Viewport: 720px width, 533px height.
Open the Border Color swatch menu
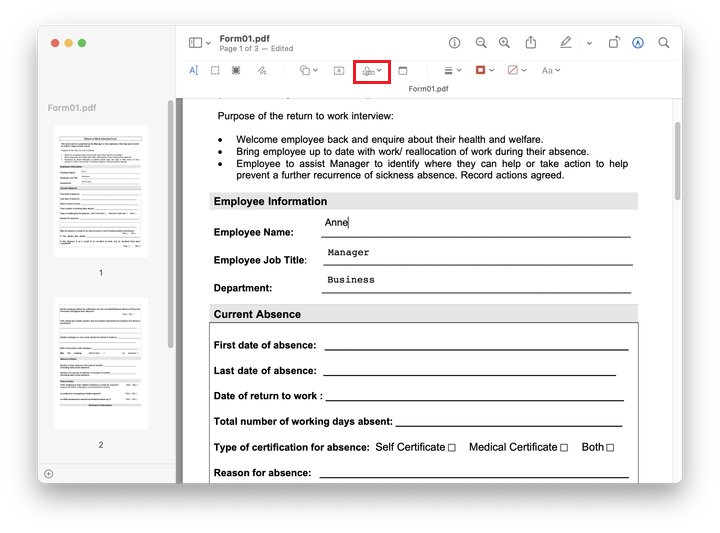click(485, 70)
